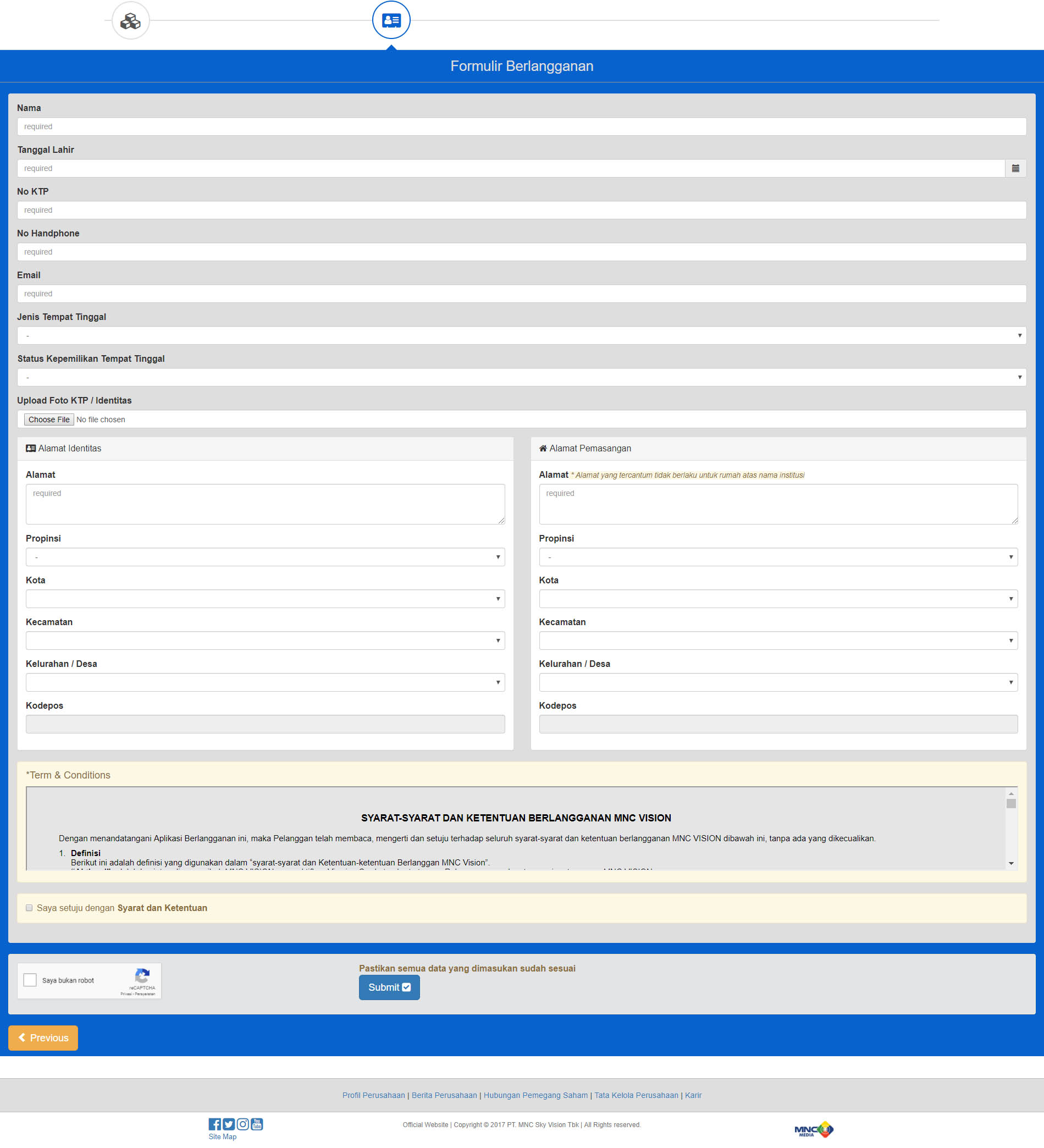Click the Facebook icon in the footer
Image resolution: width=1044 pixels, height=1148 pixels.
[214, 1124]
